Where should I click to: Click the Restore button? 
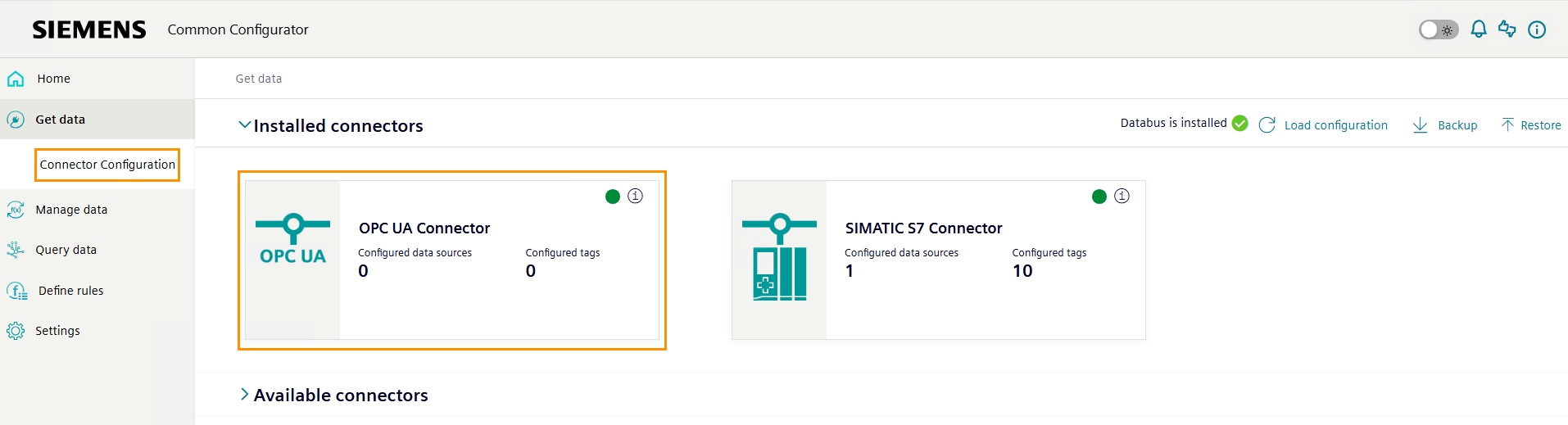1531,125
